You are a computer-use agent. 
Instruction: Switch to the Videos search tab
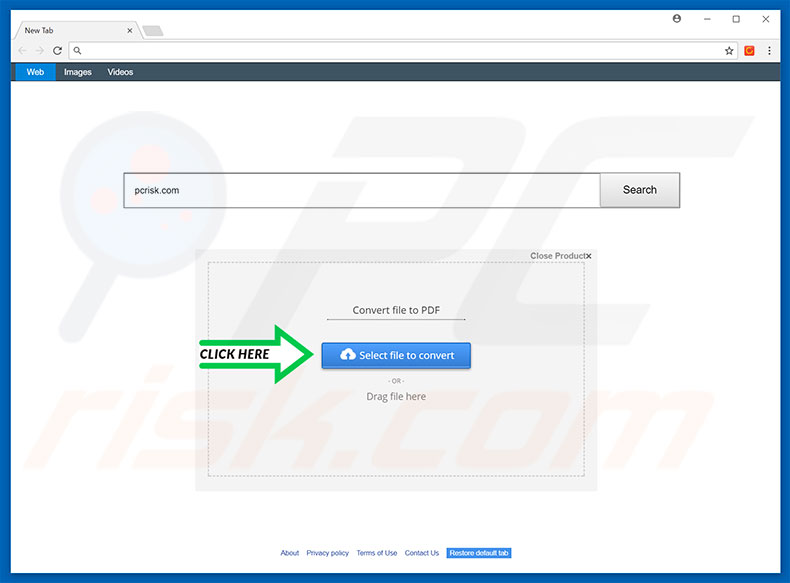[120, 72]
